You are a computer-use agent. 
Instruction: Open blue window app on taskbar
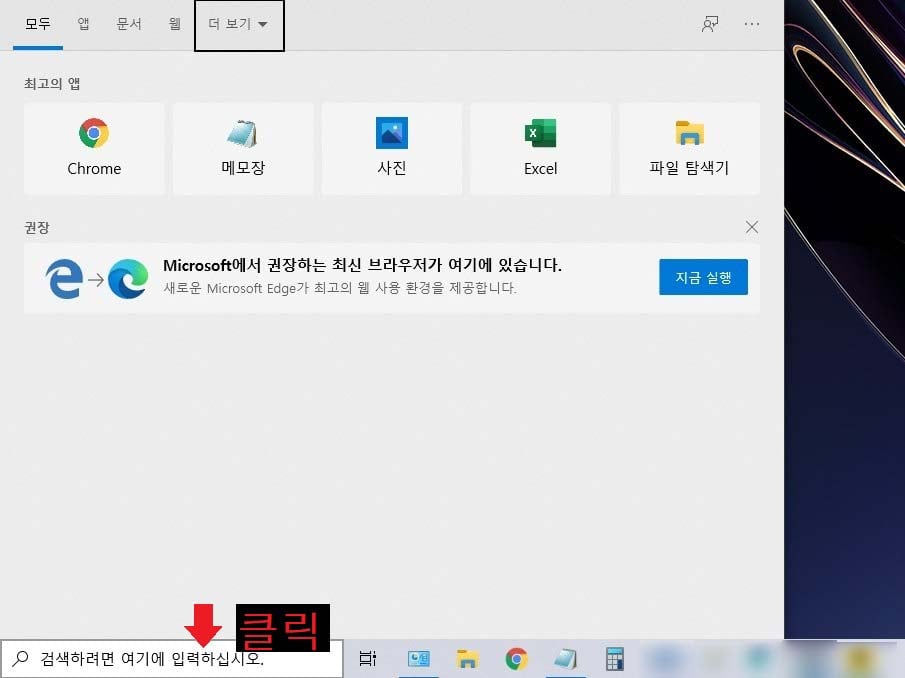point(418,658)
